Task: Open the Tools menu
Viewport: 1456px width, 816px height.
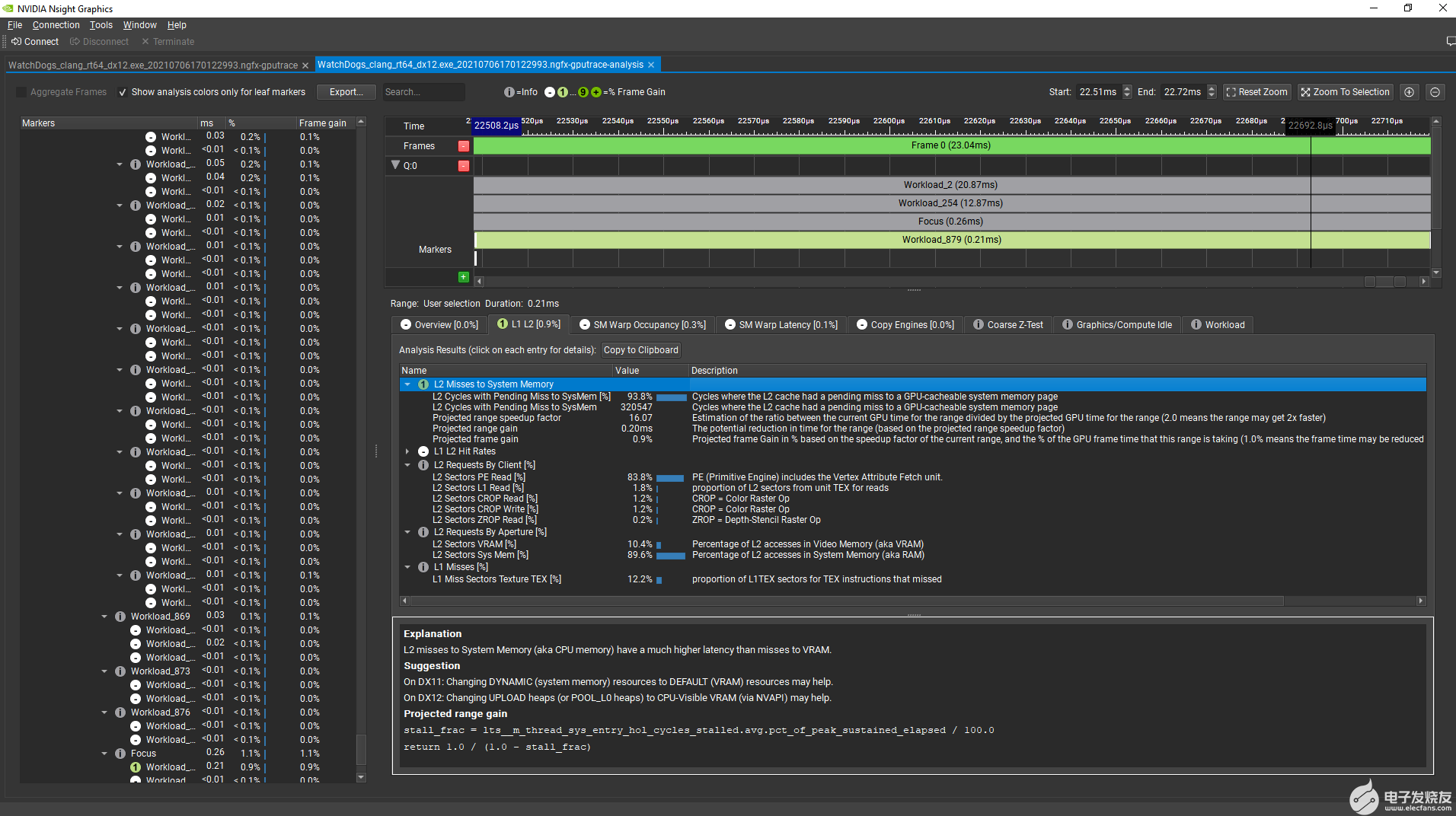Action: tap(101, 25)
